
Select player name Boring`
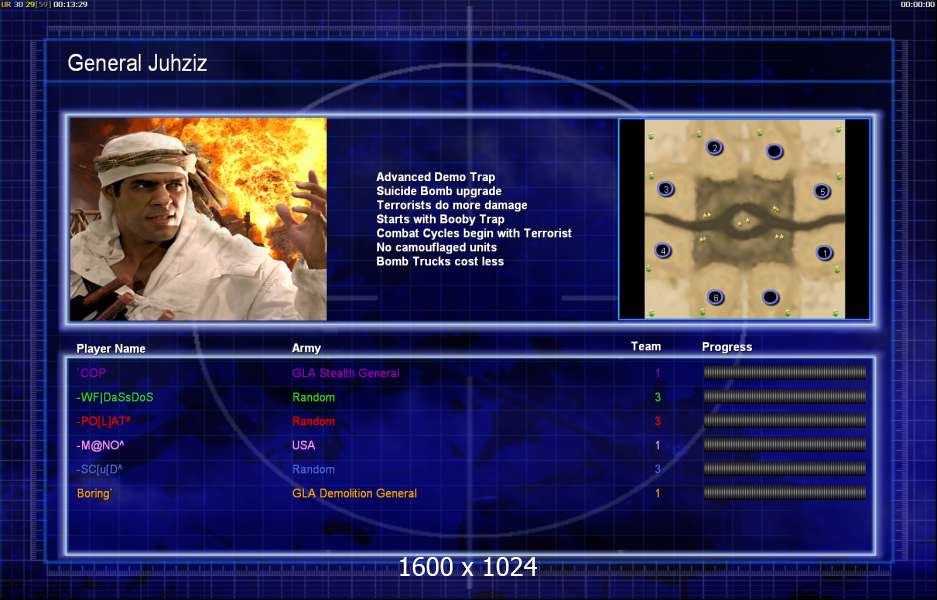click(x=94, y=494)
